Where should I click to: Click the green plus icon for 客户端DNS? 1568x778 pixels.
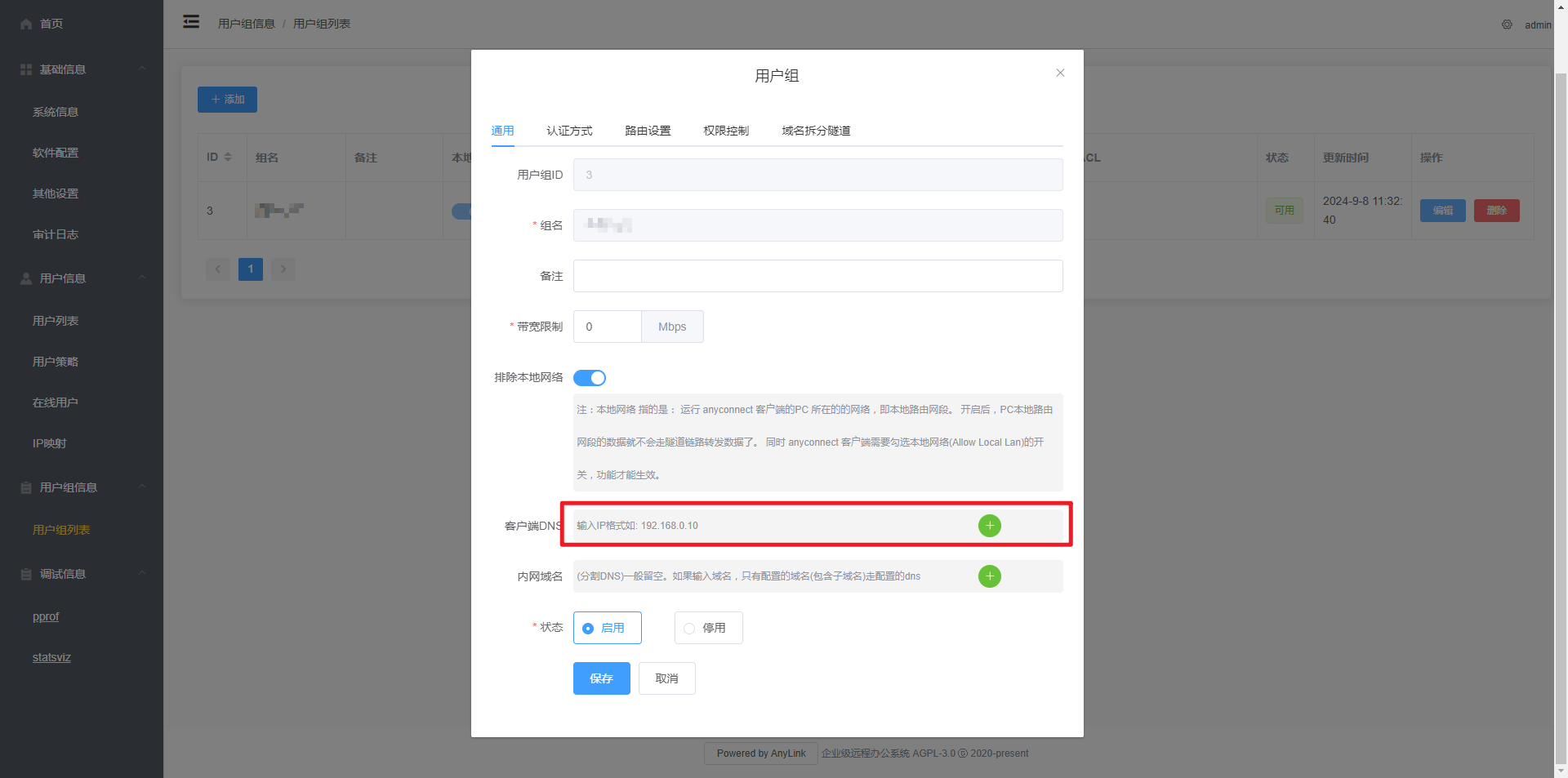[x=989, y=526]
